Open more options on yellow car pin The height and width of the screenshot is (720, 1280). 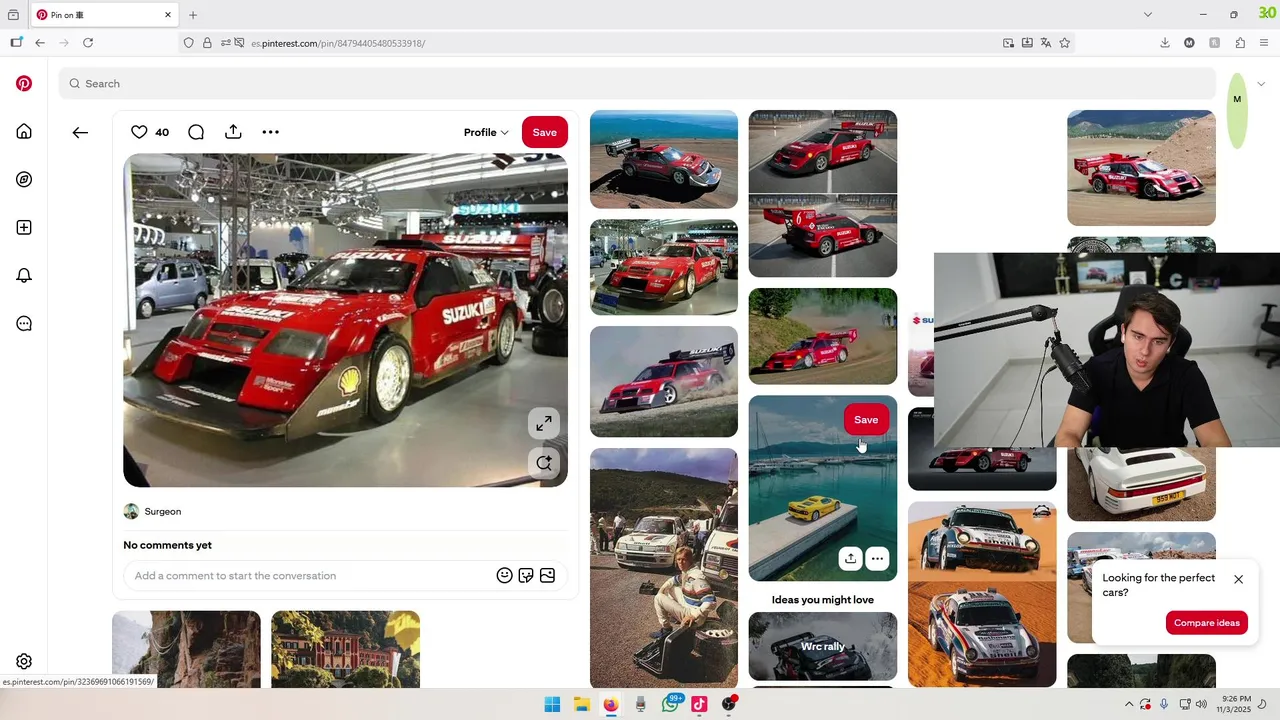tap(877, 559)
